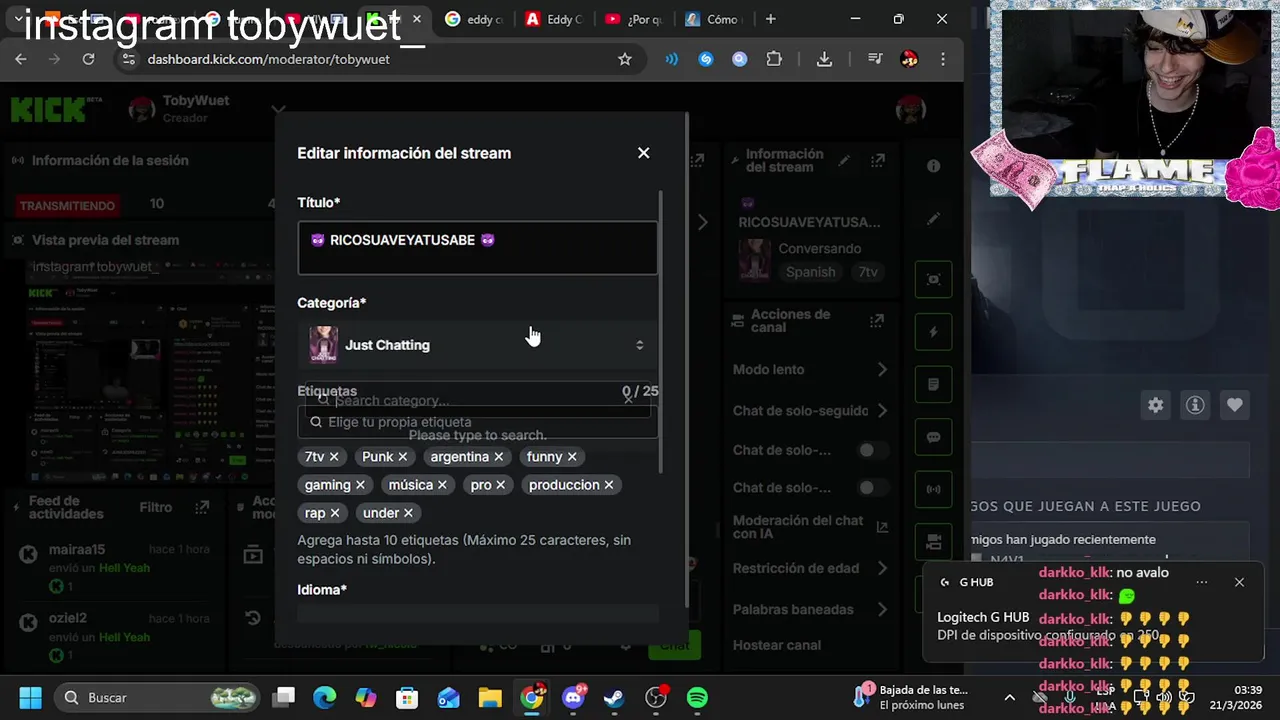Click the info icon in right sidebar

coord(933,166)
